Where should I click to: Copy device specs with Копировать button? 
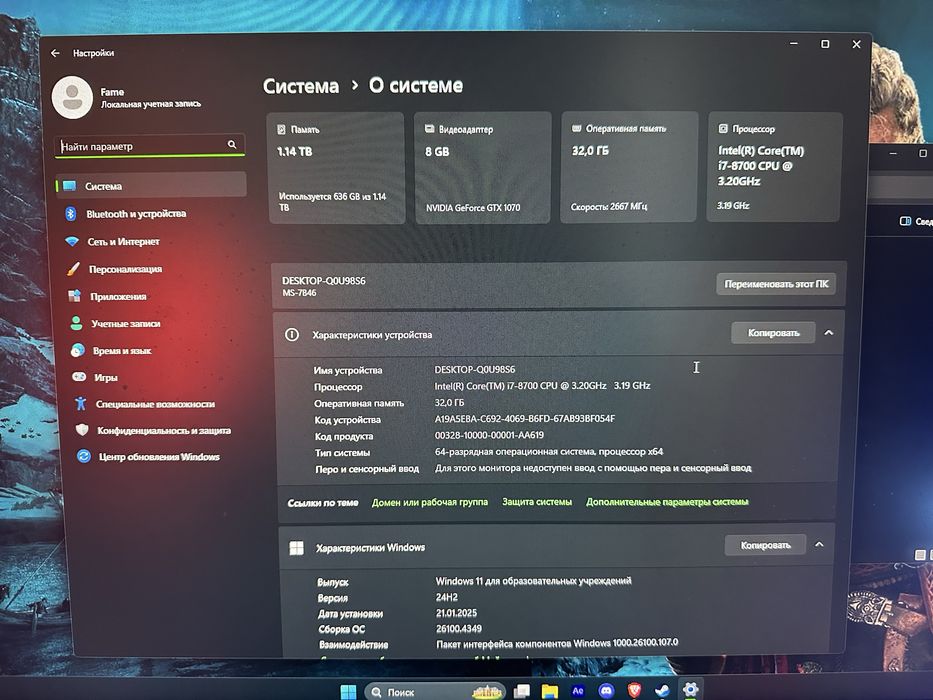[x=773, y=333]
